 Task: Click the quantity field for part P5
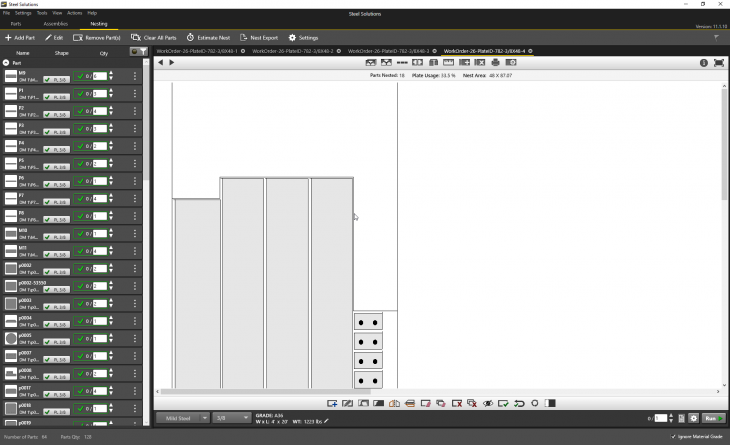(100, 163)
